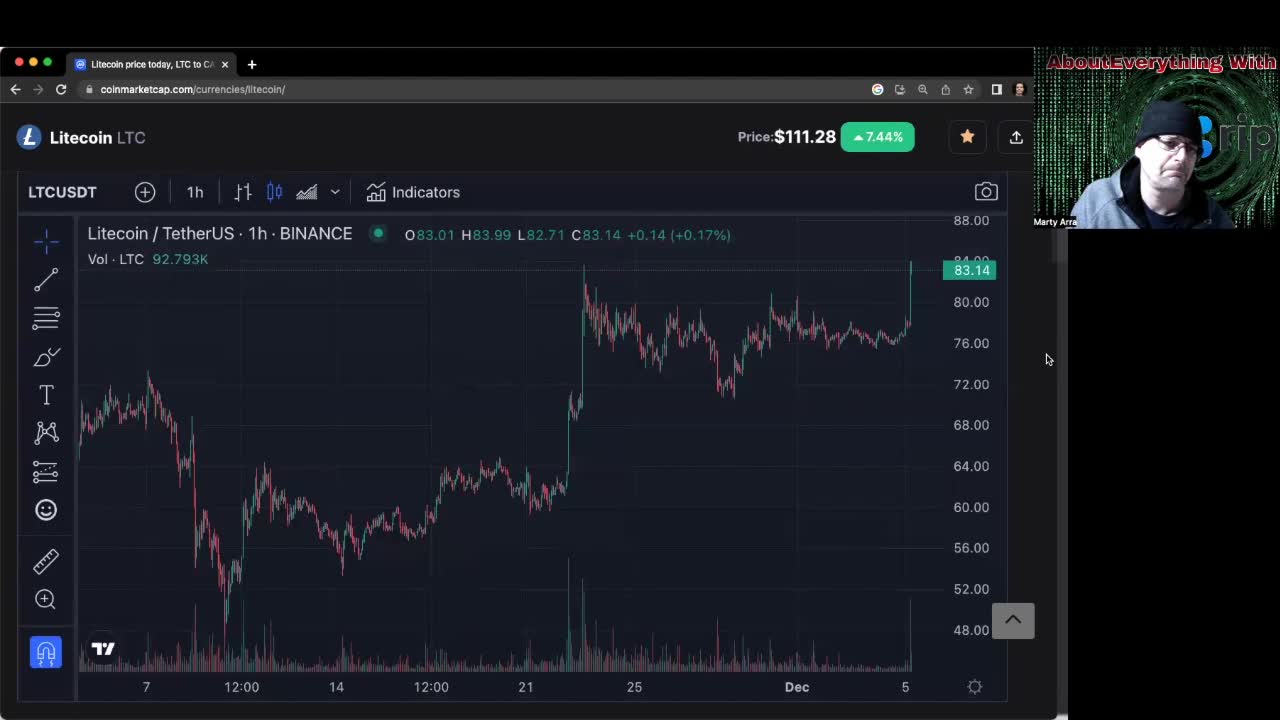
Task: Click the green 7.44% change badge
Action: point(878,137)
